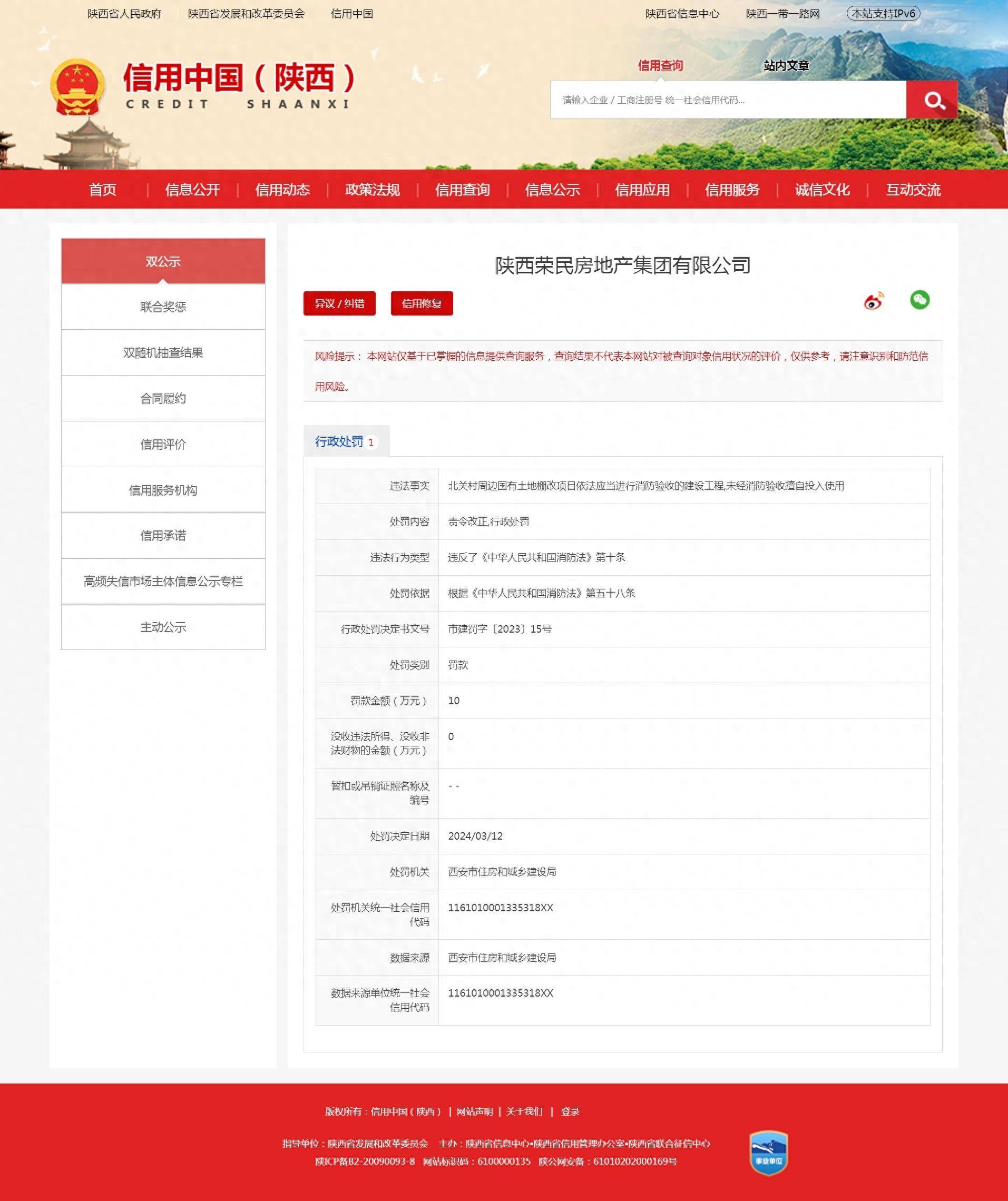
Task: Click the red search magnifier button
Action: coord(932,100)
